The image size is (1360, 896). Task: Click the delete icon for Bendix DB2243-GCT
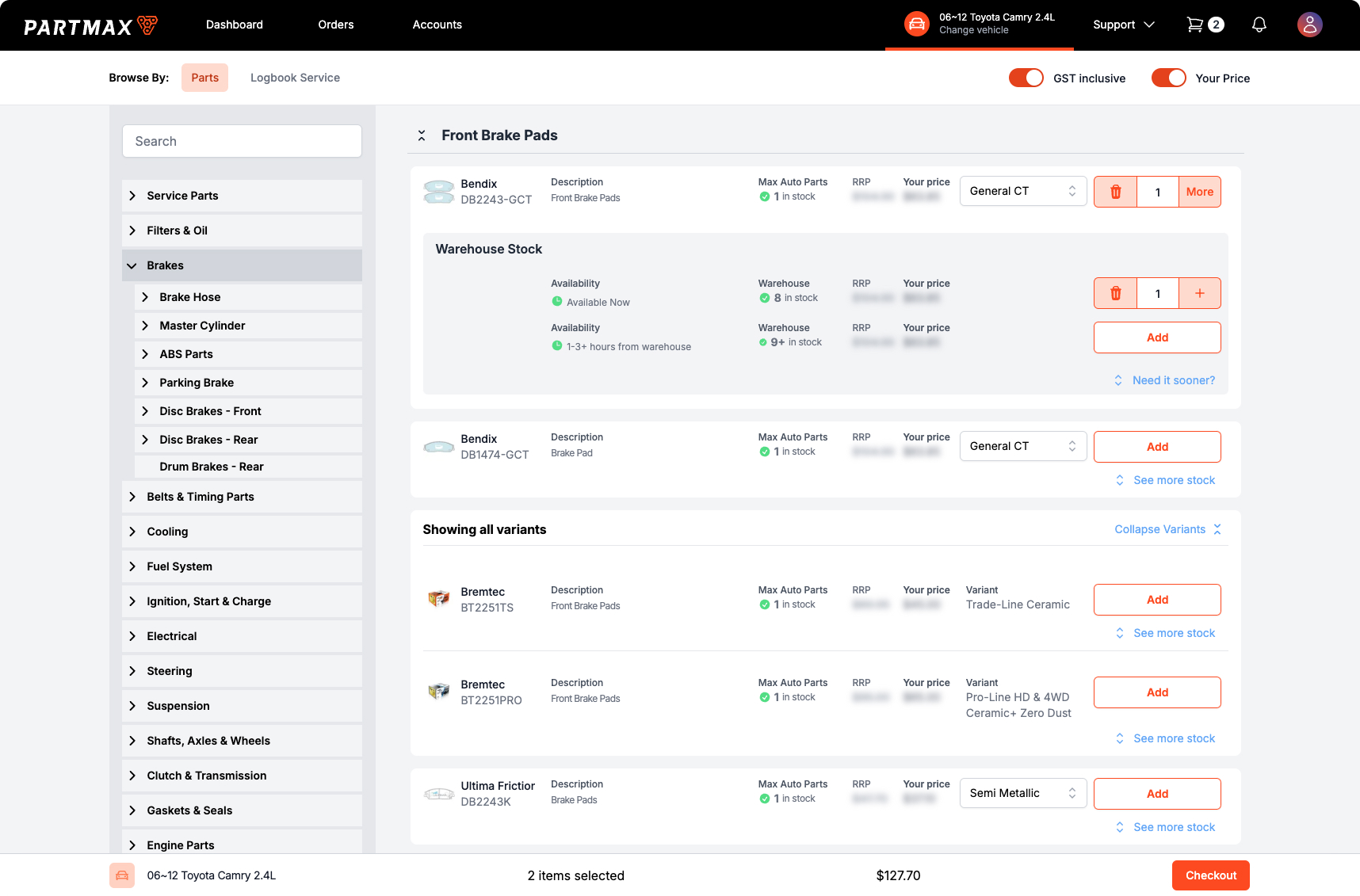coord(1115,191)
